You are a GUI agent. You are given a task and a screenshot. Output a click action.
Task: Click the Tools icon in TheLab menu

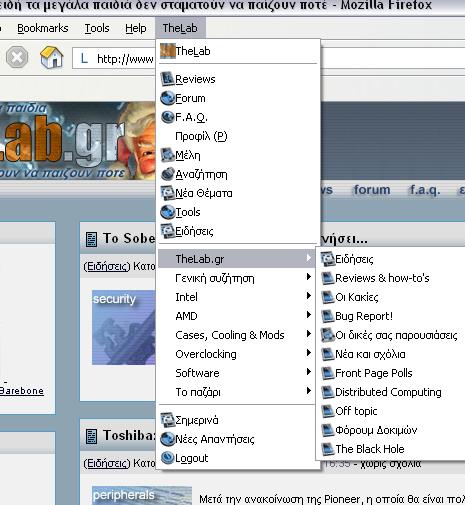tap(167, 212)
